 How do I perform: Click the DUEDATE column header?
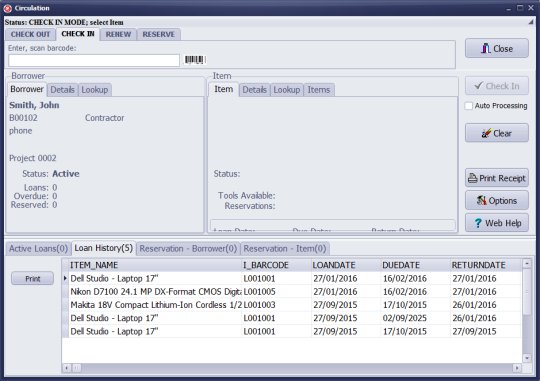pos(416,265)
